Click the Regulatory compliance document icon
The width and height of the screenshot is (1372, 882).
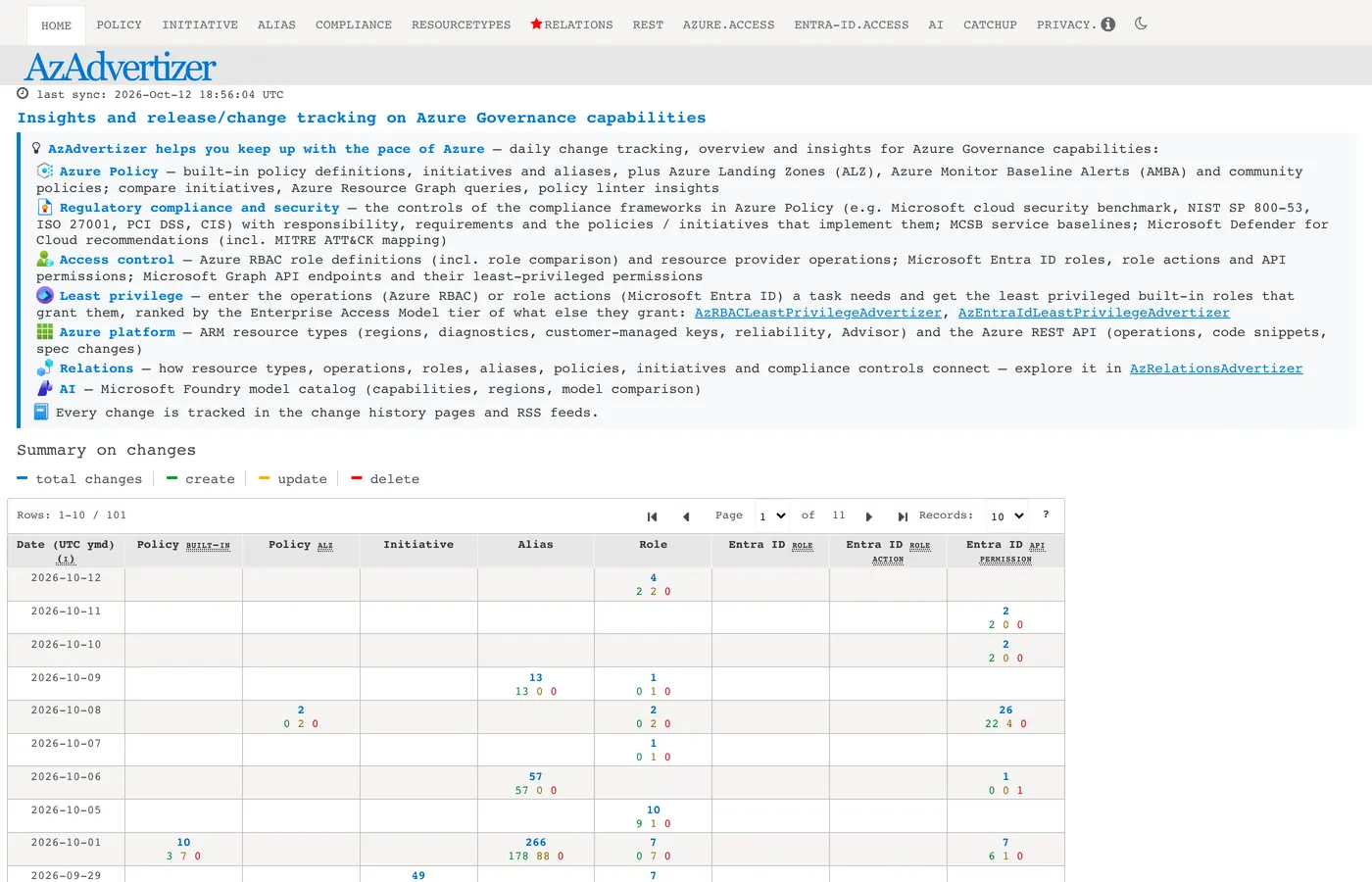pos(45,207)
